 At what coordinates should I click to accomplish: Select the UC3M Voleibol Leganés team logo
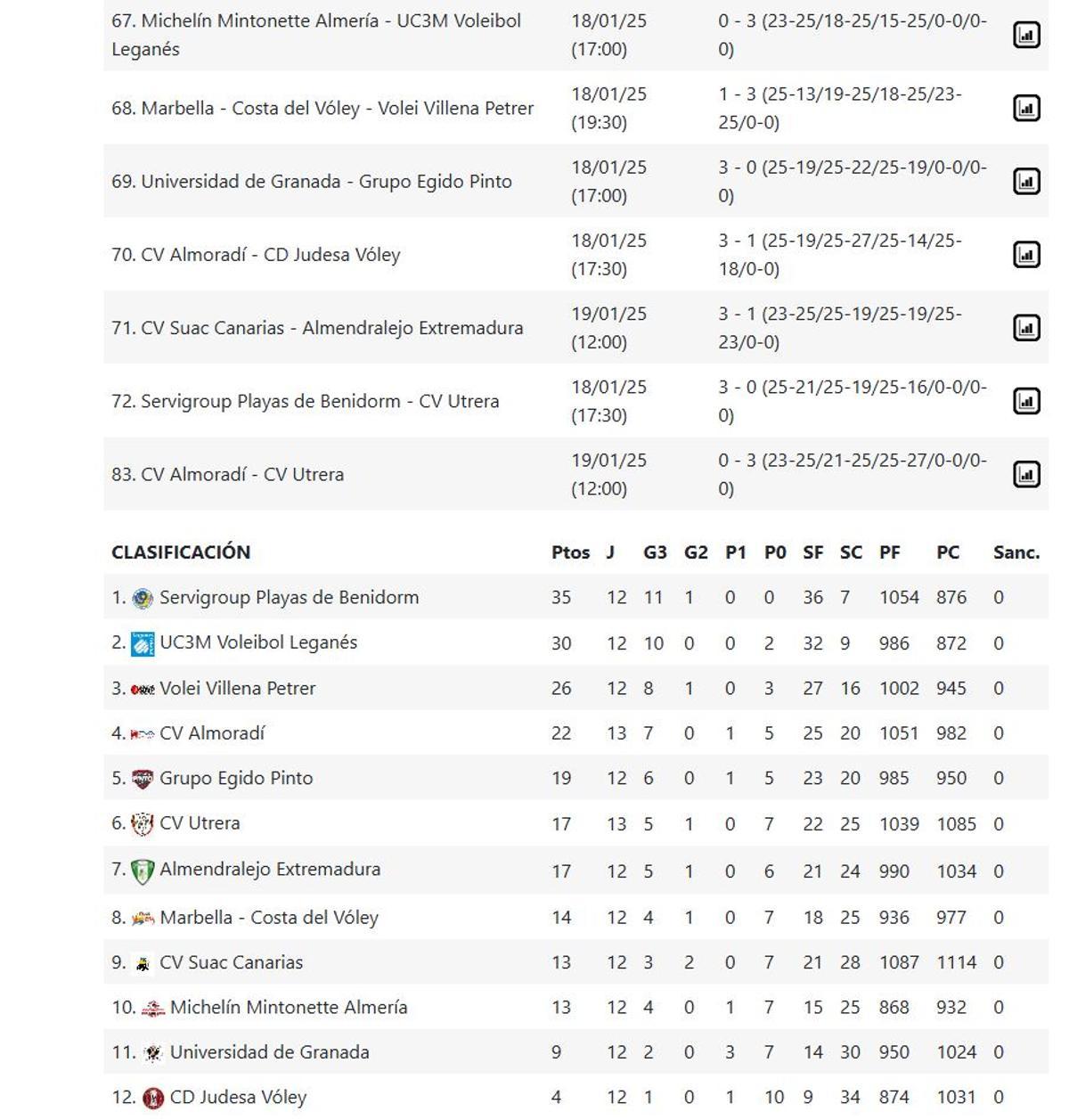[x=143, y=642]
